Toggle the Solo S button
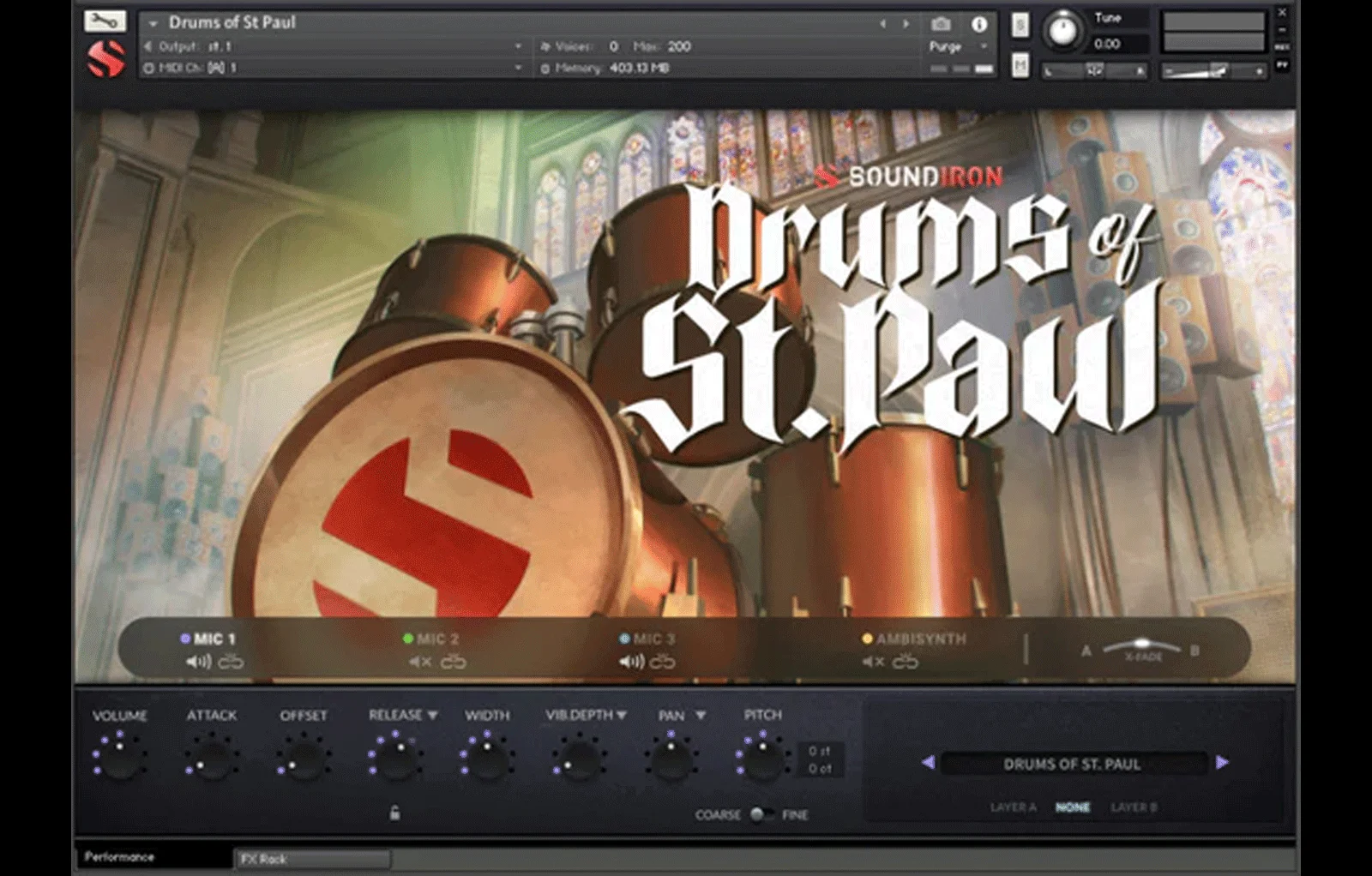 [1020, 25]
